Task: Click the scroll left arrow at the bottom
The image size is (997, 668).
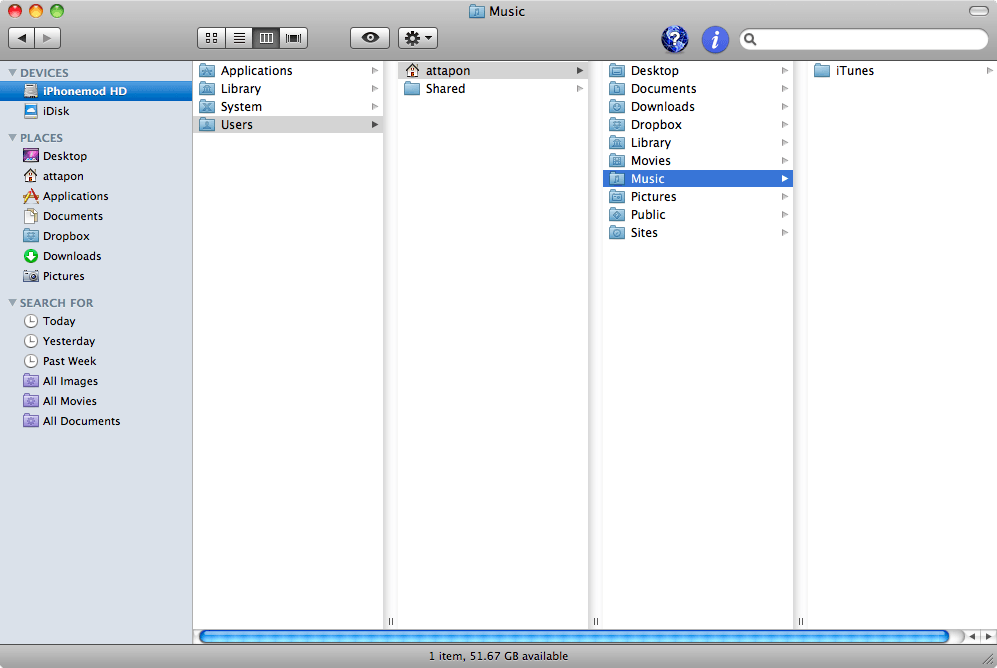Action: [x=972, y=636]
